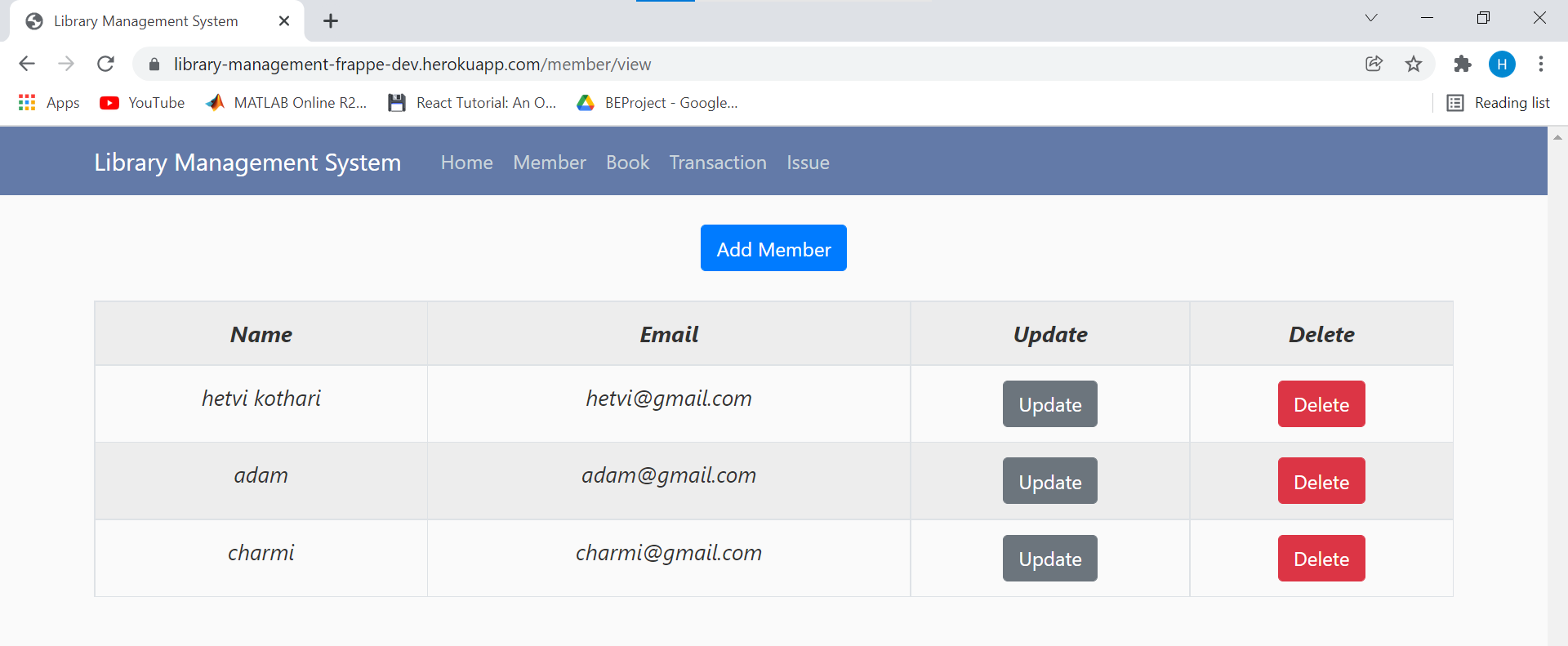Screen dimensions: 1568x646
Task: Open the MATLAB Online bookmark
Action: tap(286, 103)
